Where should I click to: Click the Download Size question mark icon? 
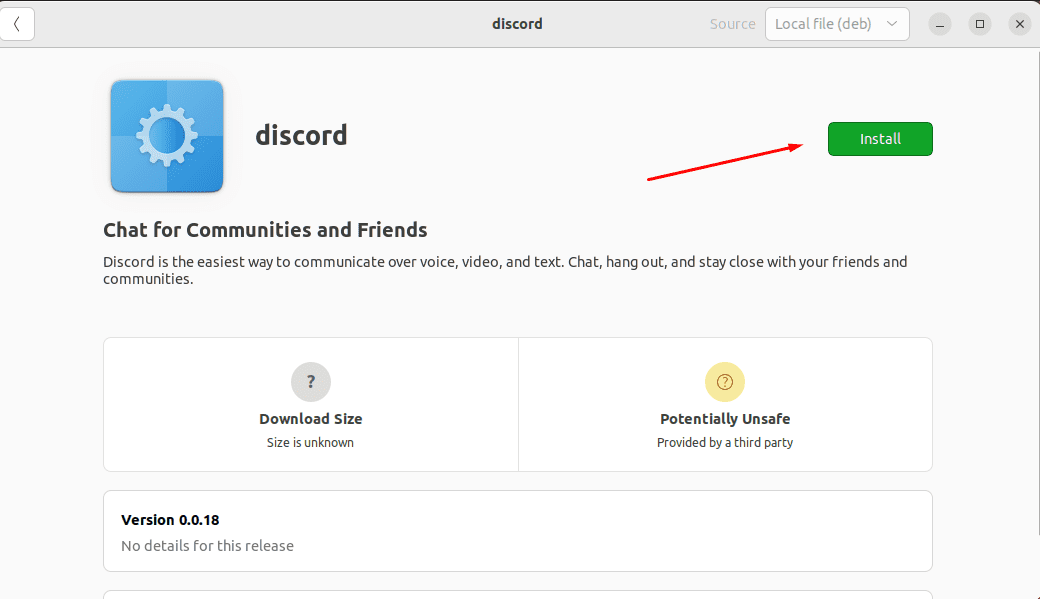(310, 382)
